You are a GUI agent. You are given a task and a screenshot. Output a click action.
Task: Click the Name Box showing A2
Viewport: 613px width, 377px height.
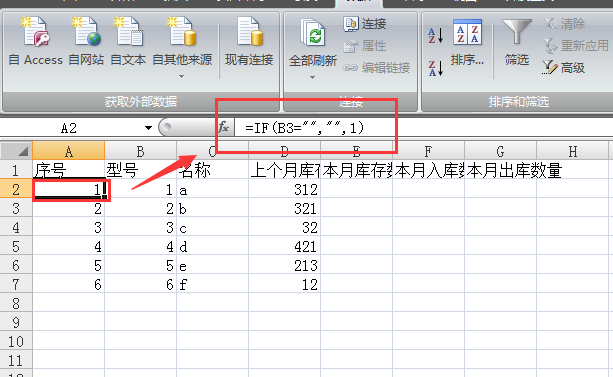pyautogui.click(x=70, y=127)
